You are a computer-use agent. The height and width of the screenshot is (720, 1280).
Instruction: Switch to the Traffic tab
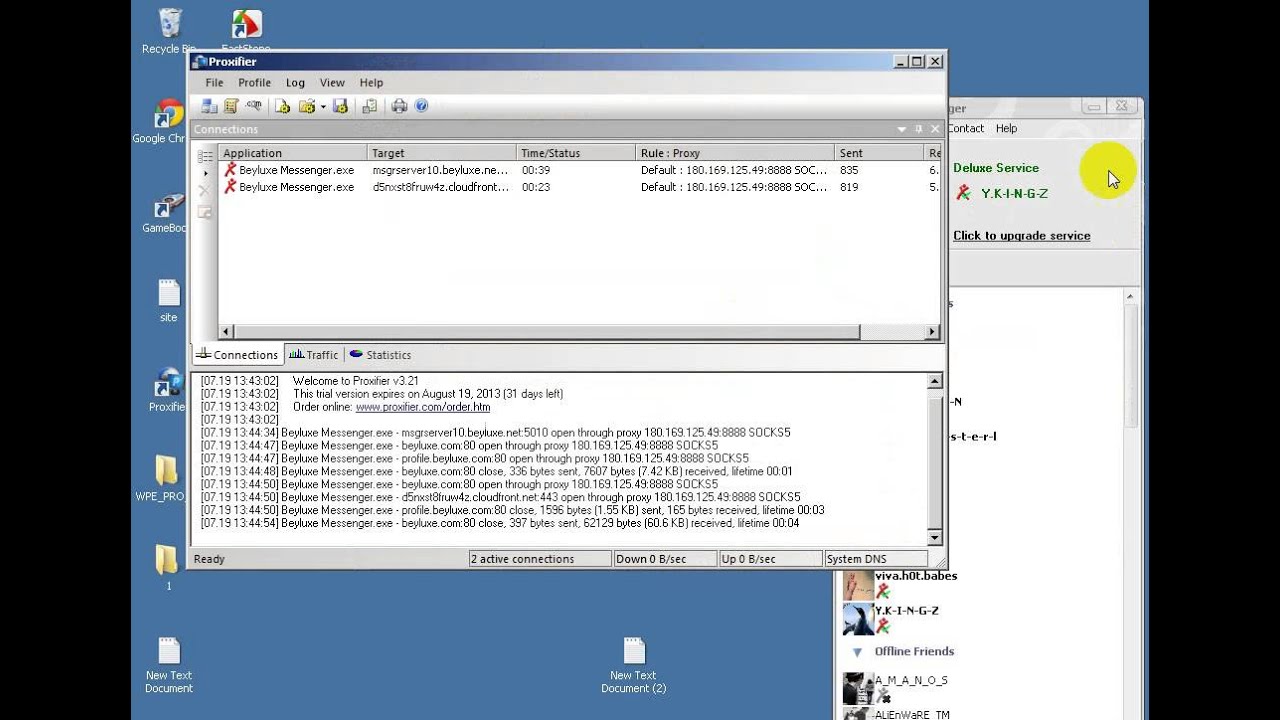[x=314, y=355]
